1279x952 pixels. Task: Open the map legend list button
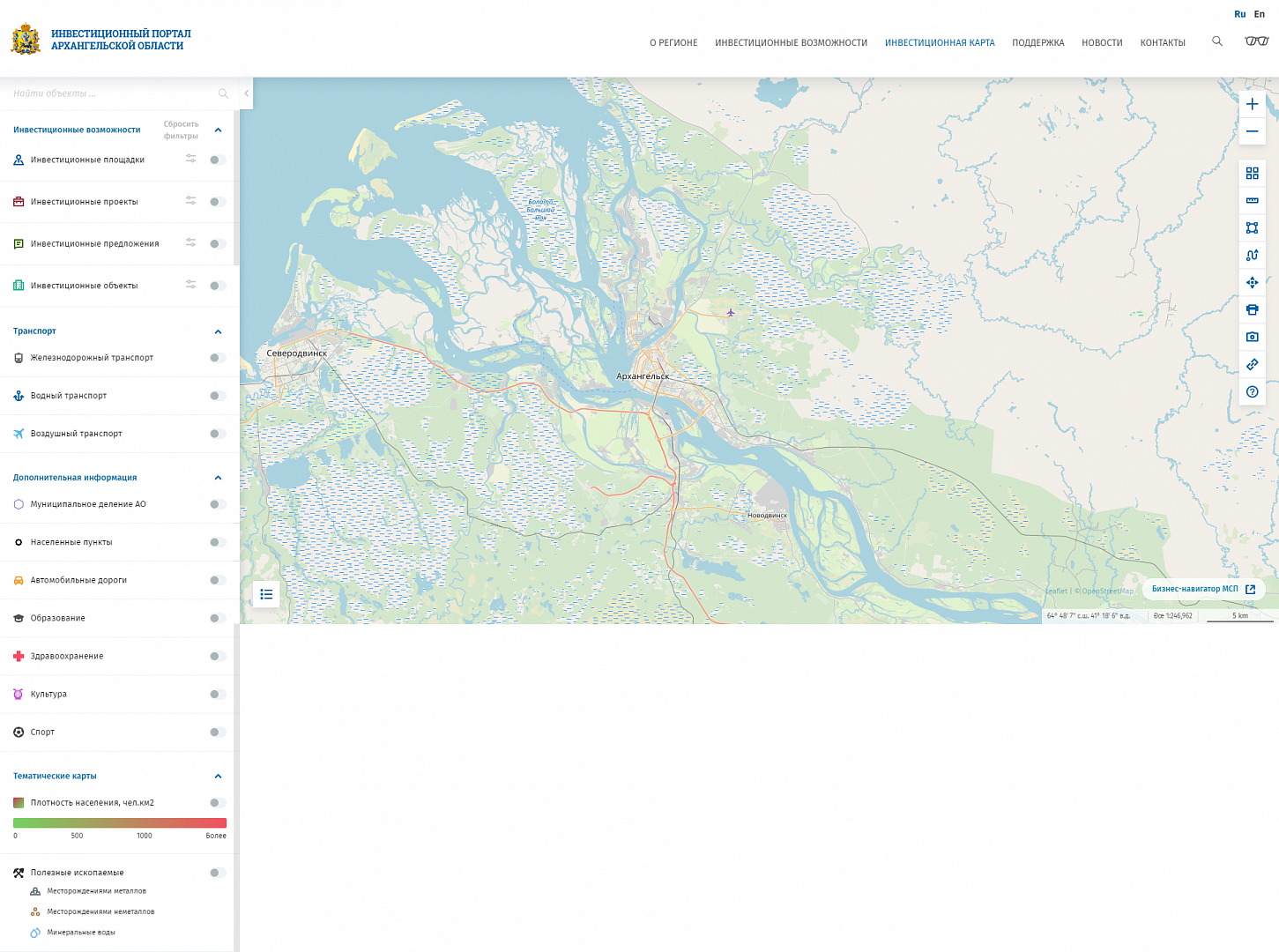[266, 594]
